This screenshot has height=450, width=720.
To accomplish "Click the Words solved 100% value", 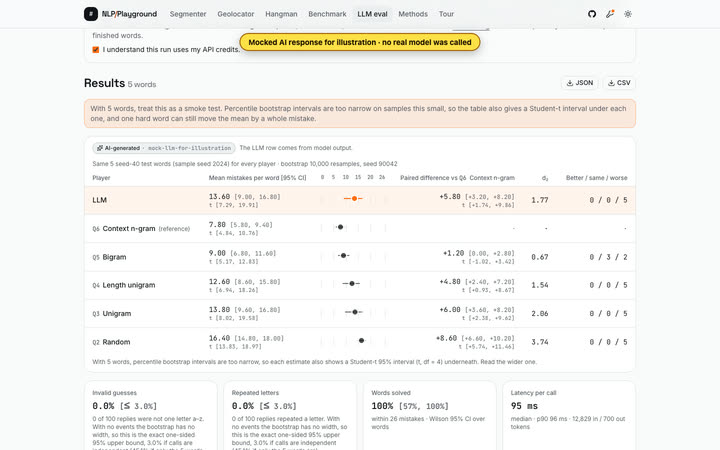I will click(382, 406).
